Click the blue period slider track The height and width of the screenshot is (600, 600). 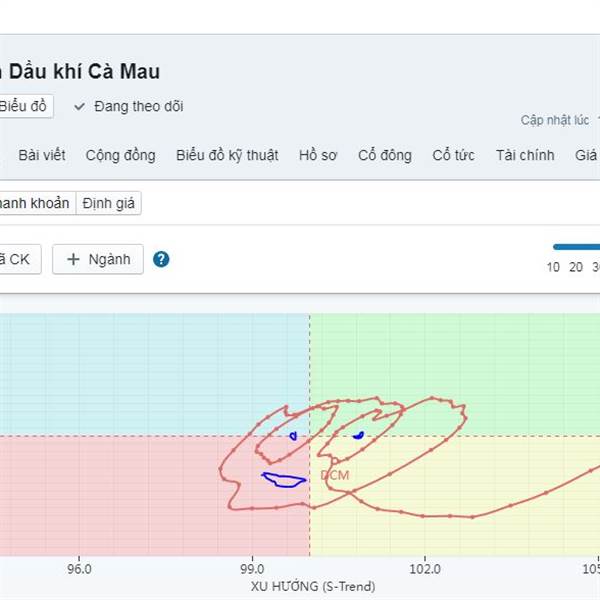[577, 247]
